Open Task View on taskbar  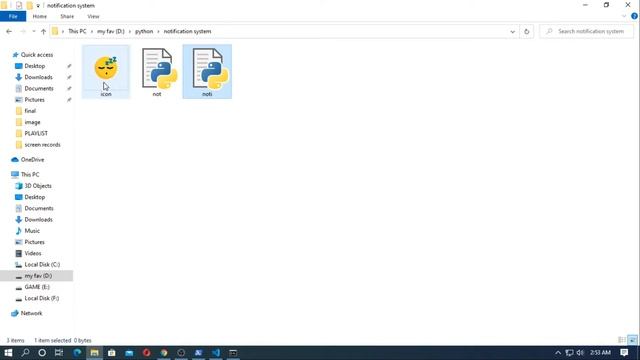(59, 353)
